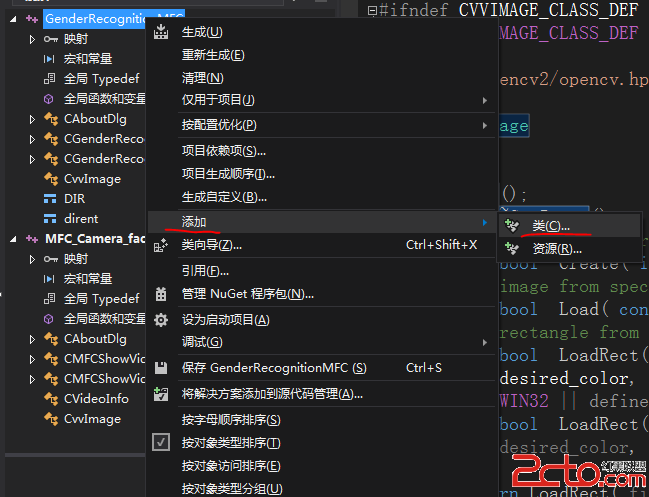Open the 添加 submenu
This screenshot has width=649, height=497.
click(x=323, y=222)
